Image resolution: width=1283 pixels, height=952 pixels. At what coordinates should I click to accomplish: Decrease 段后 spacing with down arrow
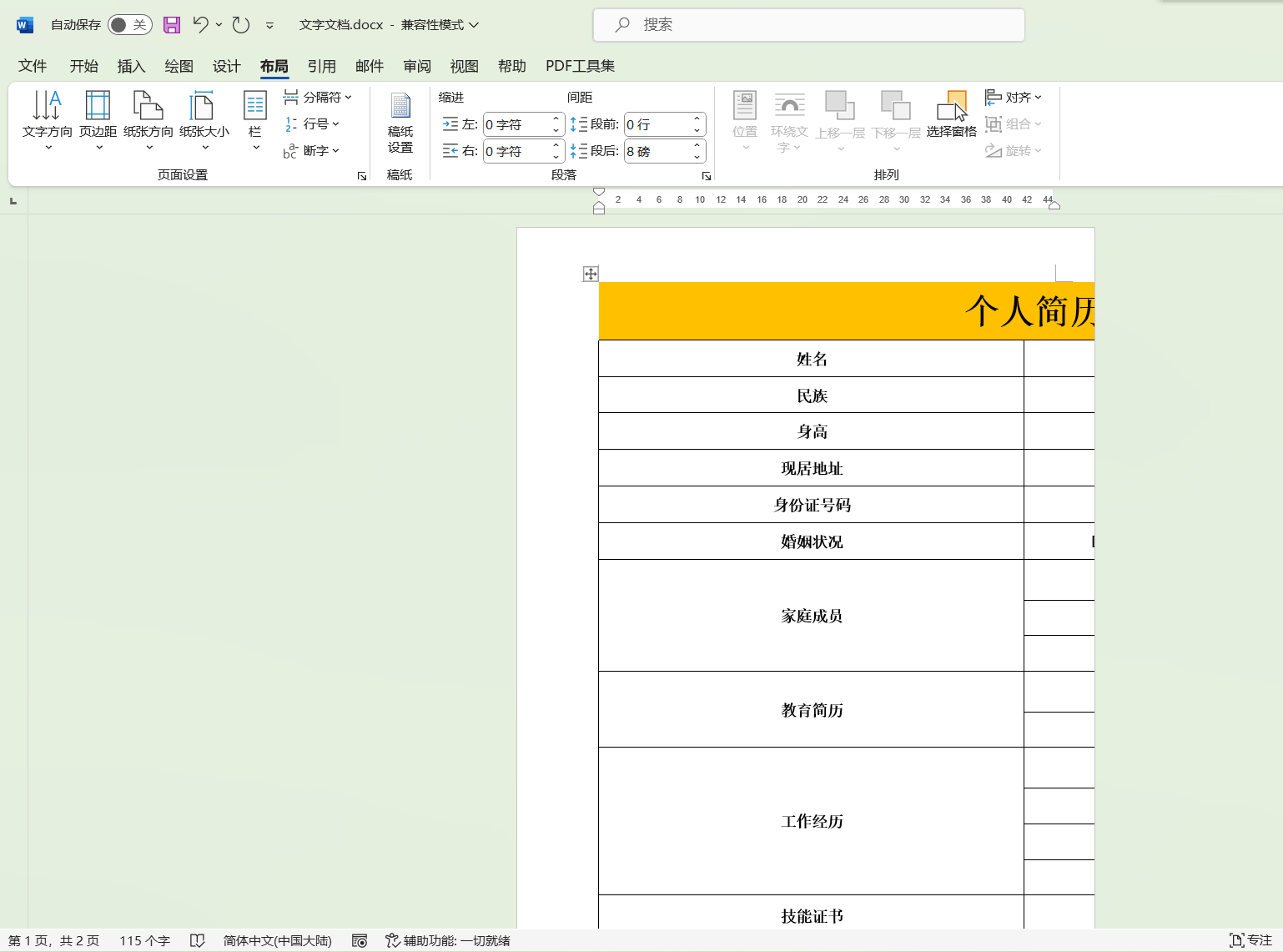tap(697, 157)
